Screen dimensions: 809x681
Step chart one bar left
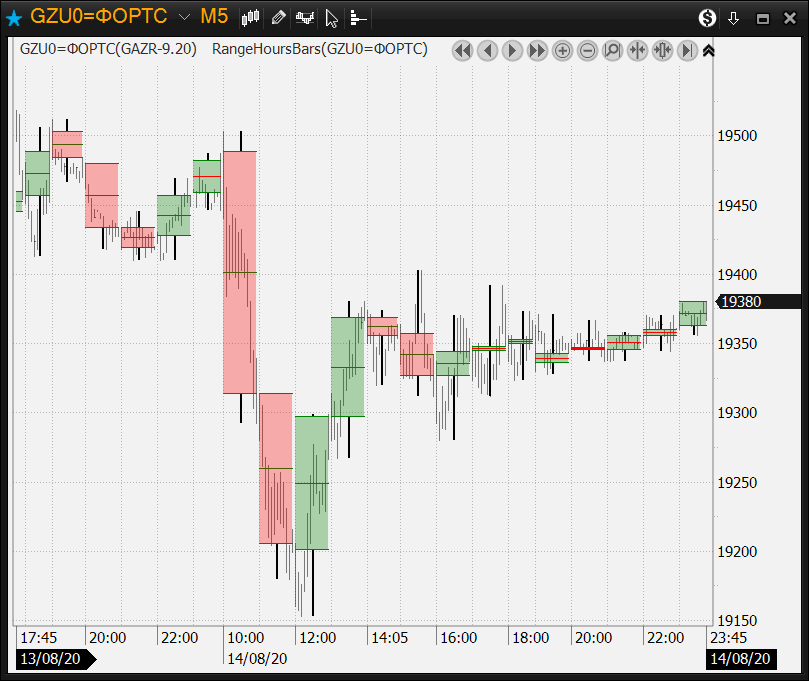click(487, 50)
